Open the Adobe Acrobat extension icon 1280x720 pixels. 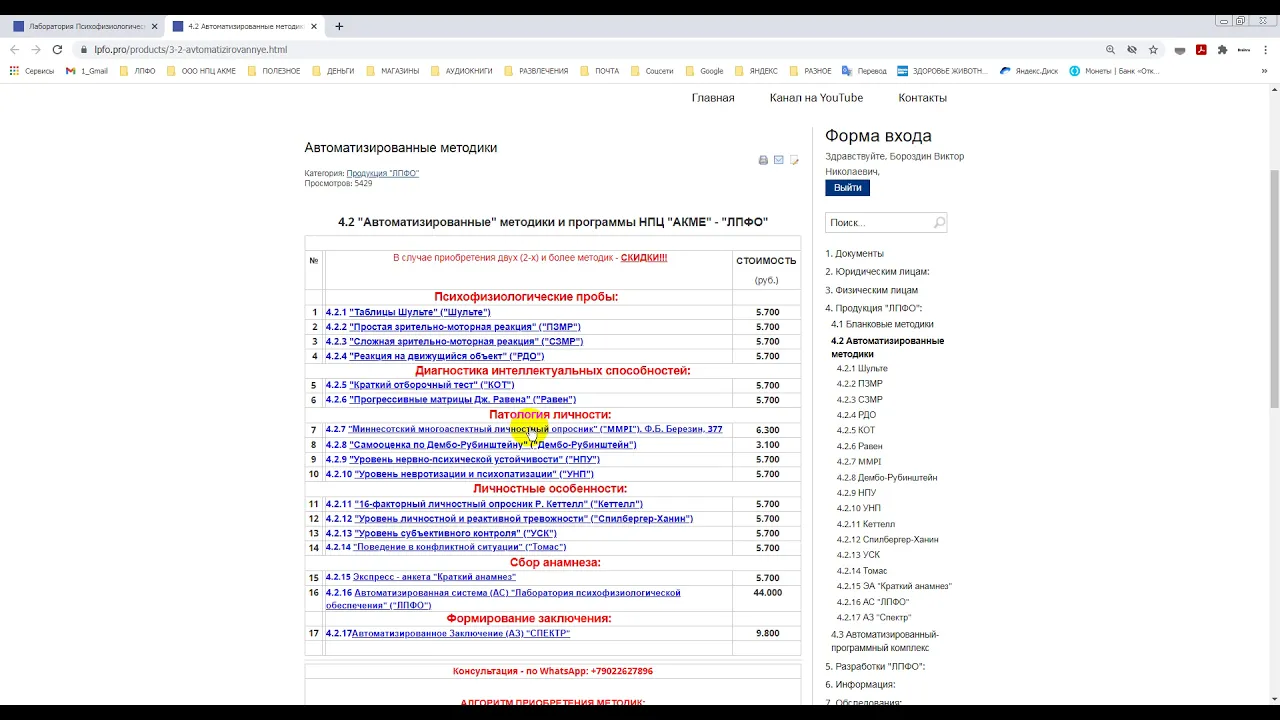[1201, 49]
